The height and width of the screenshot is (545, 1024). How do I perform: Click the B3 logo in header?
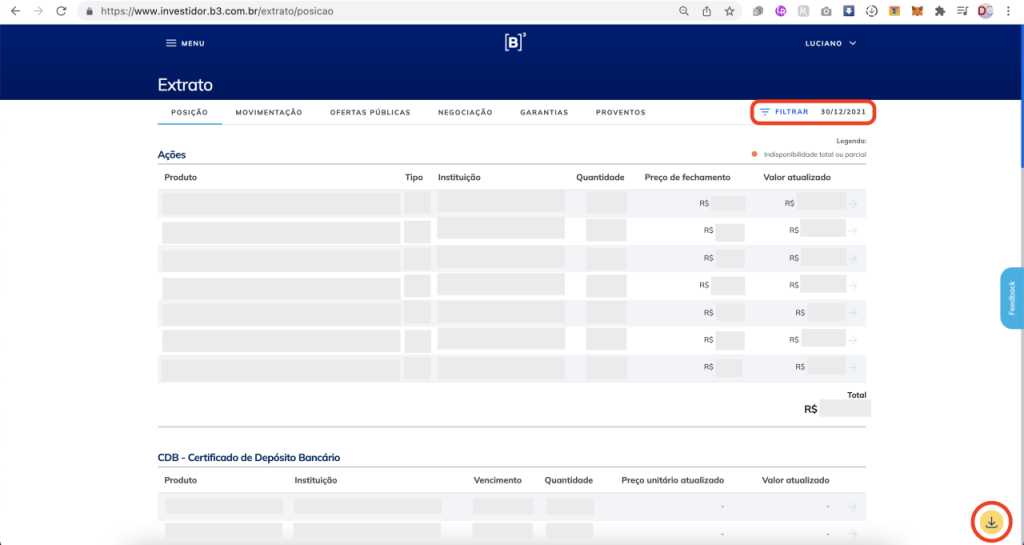[x=515, y=42]
